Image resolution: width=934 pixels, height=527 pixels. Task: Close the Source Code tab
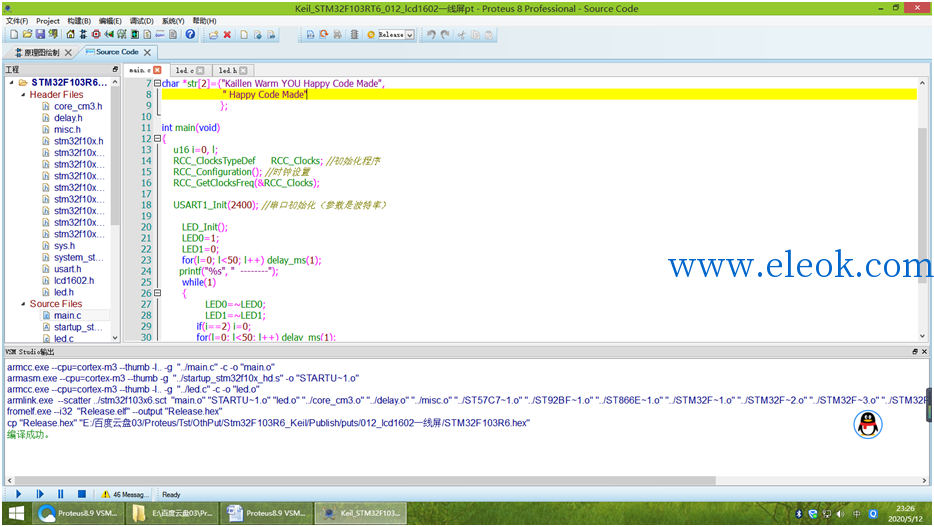(147, 52)
